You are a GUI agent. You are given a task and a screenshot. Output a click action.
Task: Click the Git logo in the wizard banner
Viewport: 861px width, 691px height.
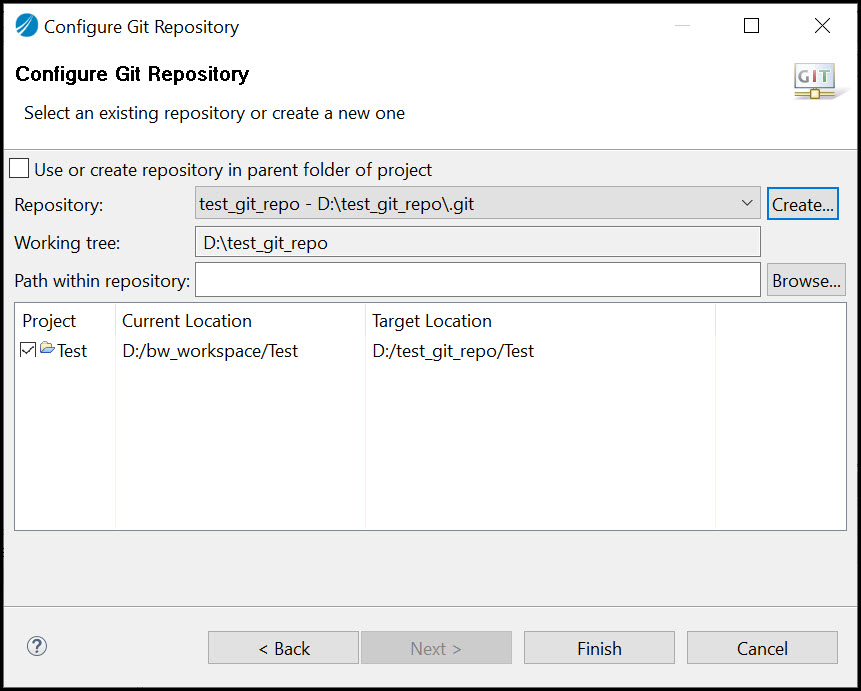point(814,80)
